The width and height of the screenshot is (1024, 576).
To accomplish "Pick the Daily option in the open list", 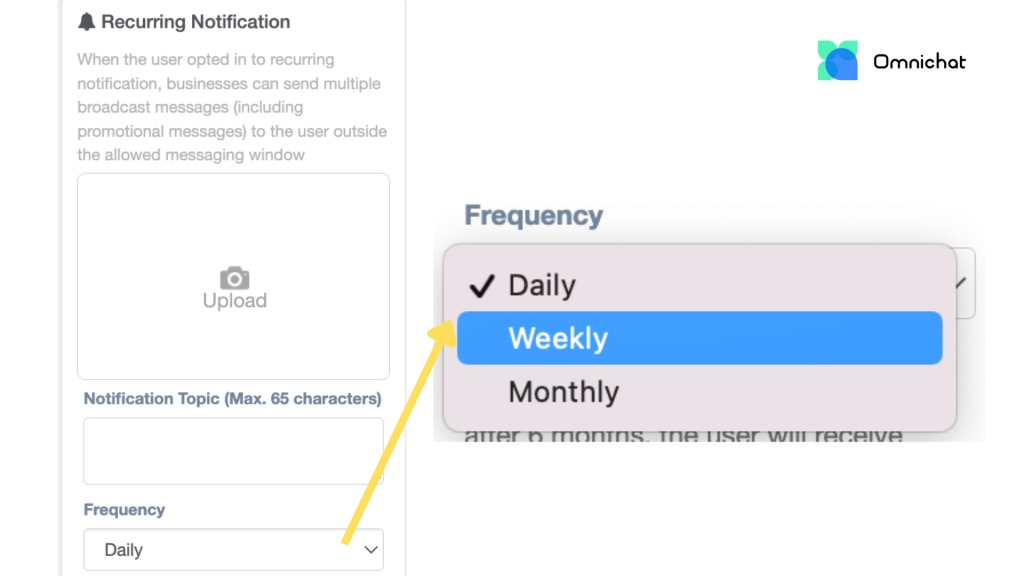I will [542, 285].
